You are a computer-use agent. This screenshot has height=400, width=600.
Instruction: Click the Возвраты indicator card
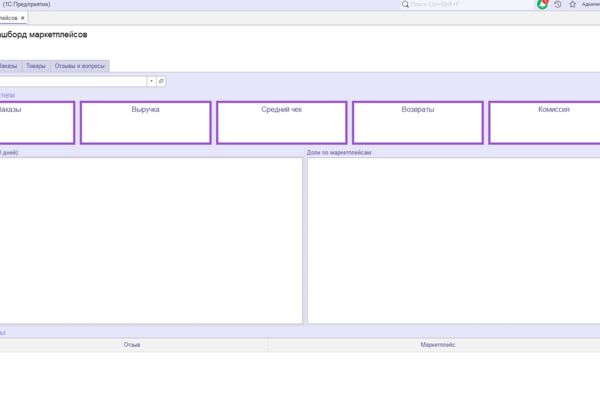click(x=418, y=122)
